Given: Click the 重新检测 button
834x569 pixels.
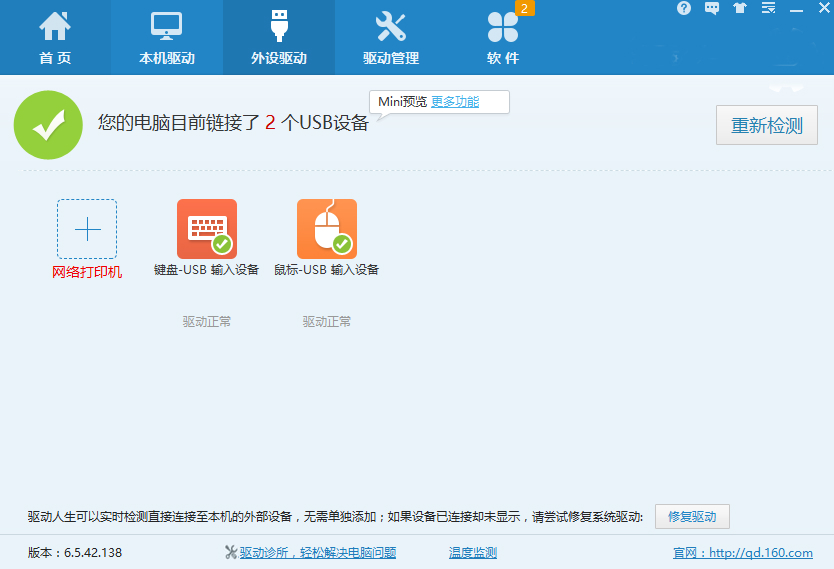Looking at the screenshot, I should 766,125.
